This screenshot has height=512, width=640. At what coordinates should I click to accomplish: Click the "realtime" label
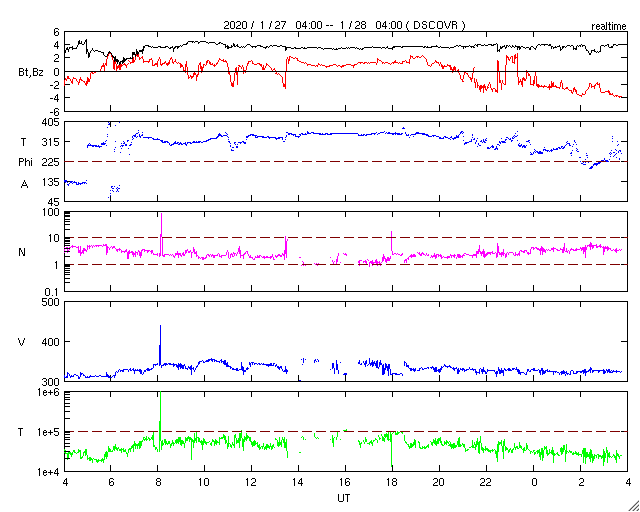click(609, 27)
